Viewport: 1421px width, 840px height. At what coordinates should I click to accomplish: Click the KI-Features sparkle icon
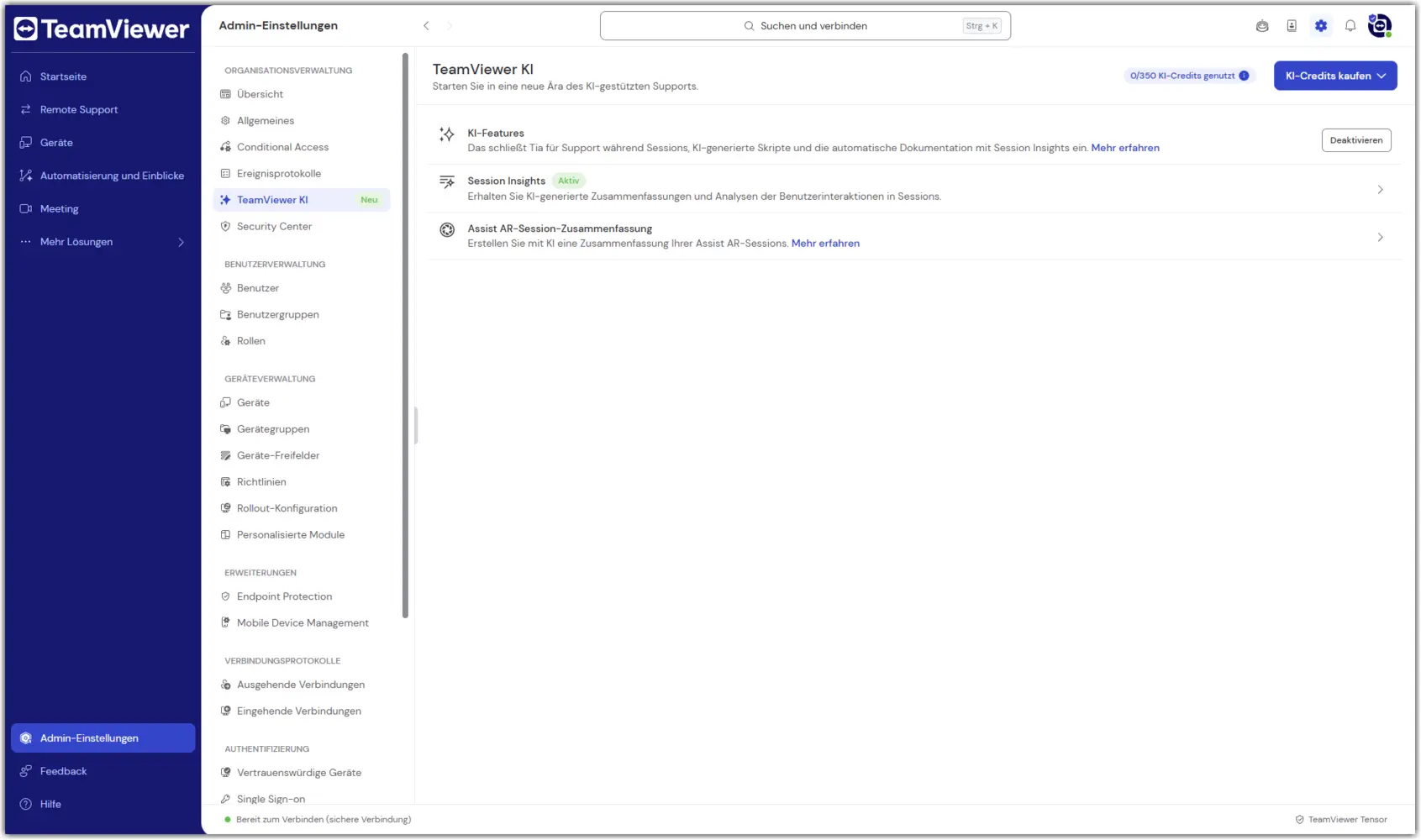pos(447,134)
